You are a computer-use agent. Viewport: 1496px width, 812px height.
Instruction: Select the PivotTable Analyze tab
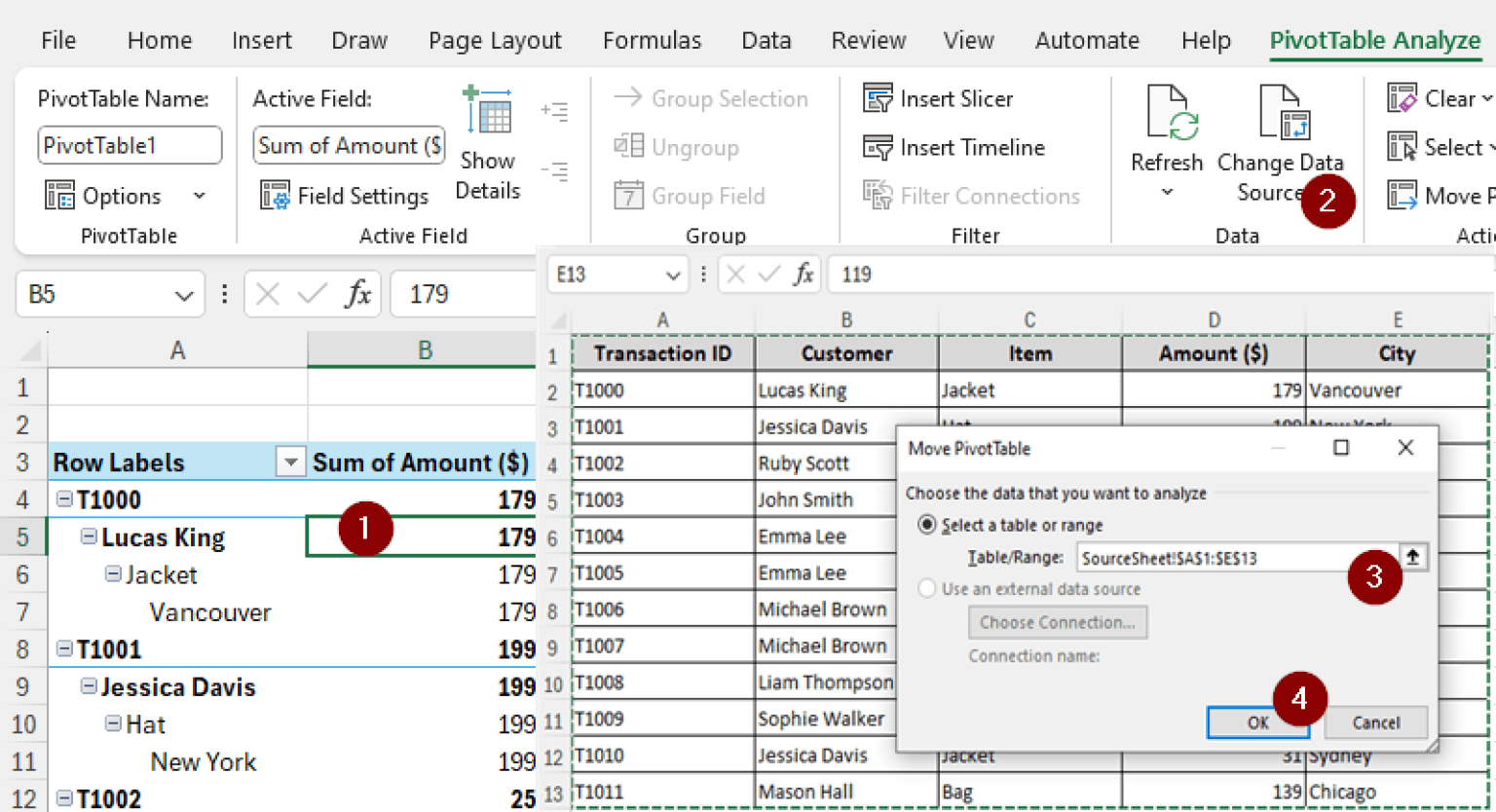pos(1374,40)
